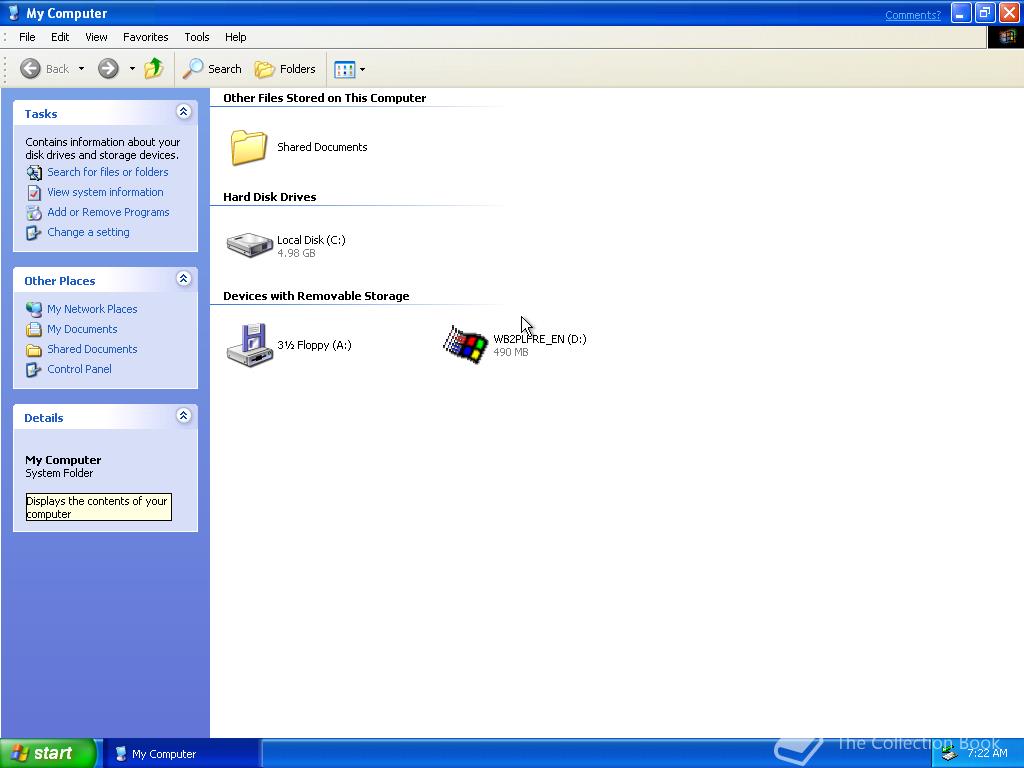This screenshot has width=1024, height=768.
Task: Click the Control Panel sidebar icon
Action: [34, 370]
